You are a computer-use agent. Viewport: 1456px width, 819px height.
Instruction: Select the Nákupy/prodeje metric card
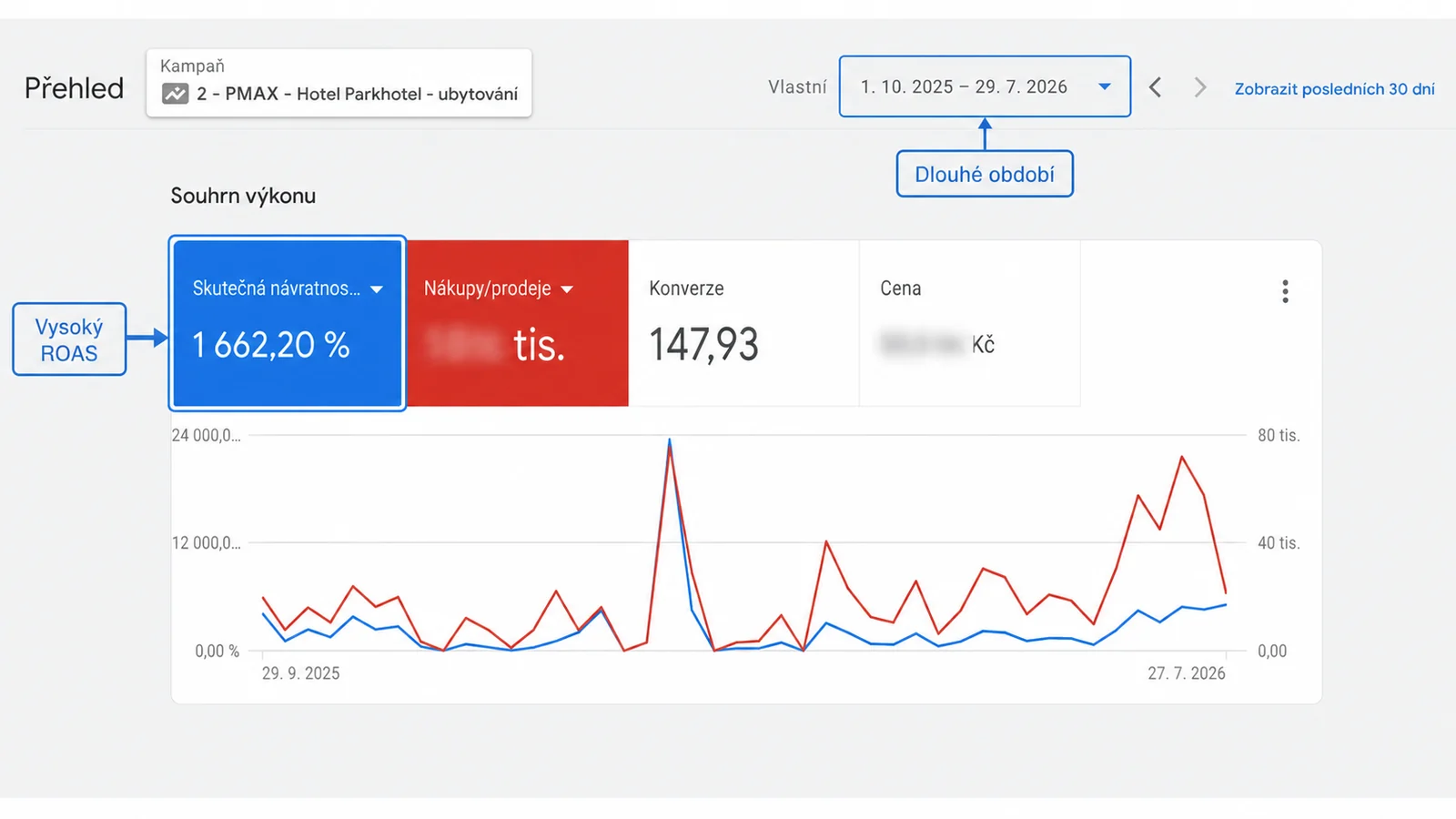(517, 323)
